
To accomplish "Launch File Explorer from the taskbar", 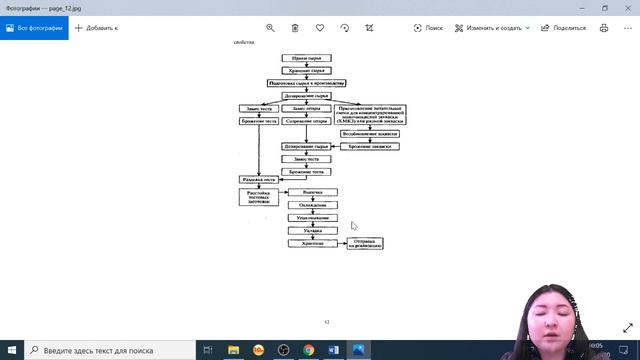I will (233, 350).
